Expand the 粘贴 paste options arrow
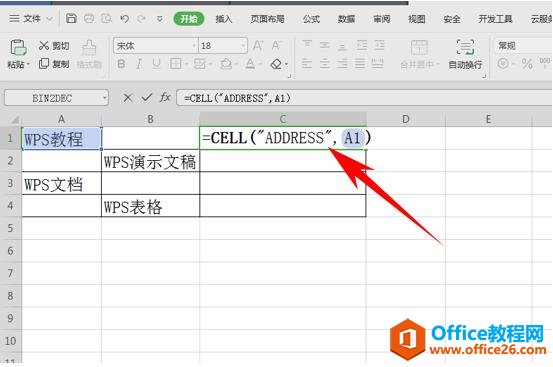 [x=28, y=65]
